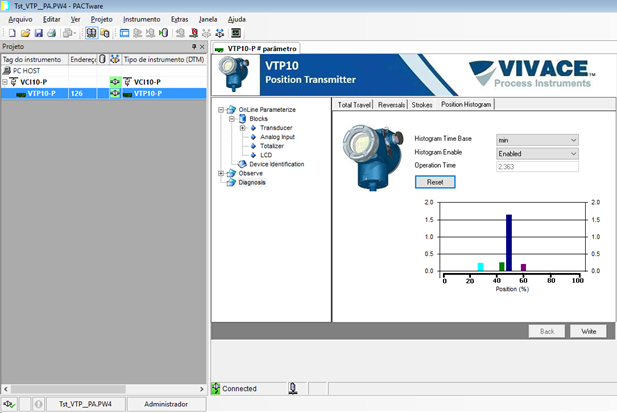Expand the Observe tree node
The height and width of the screenshot is (413, 617).
coord(221,173)
